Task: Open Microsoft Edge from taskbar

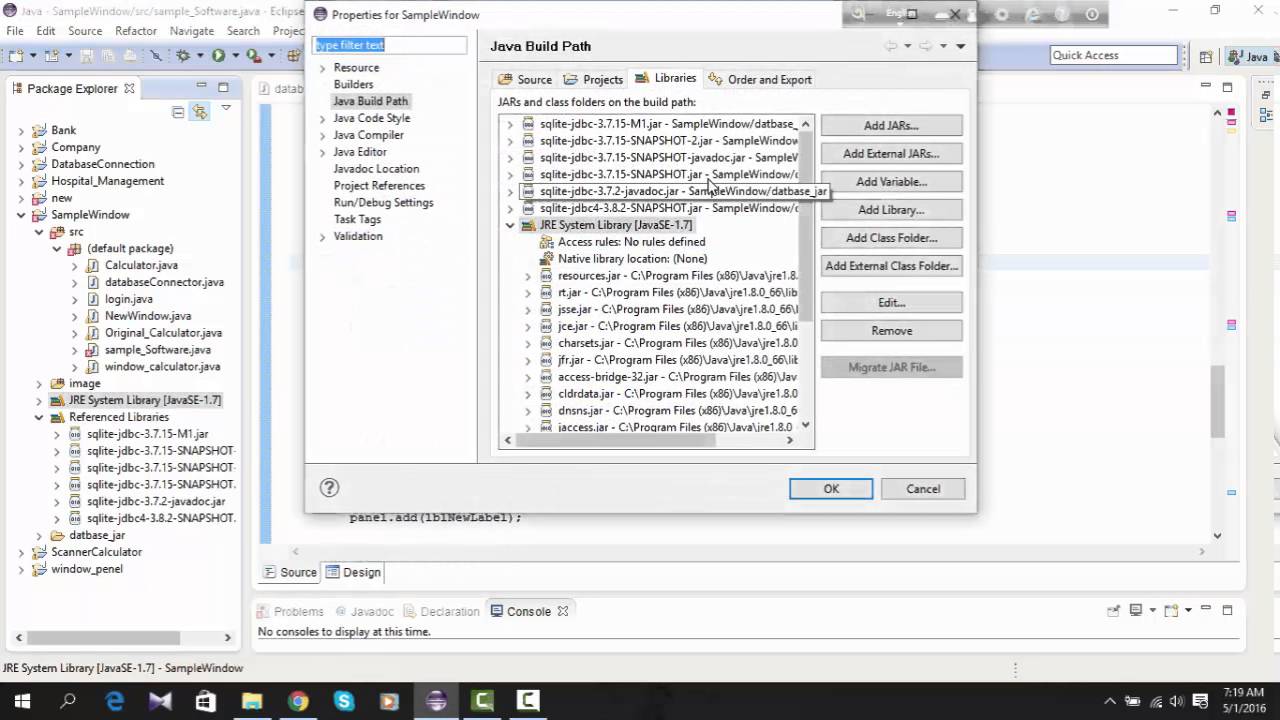Action: pos(114,701)
